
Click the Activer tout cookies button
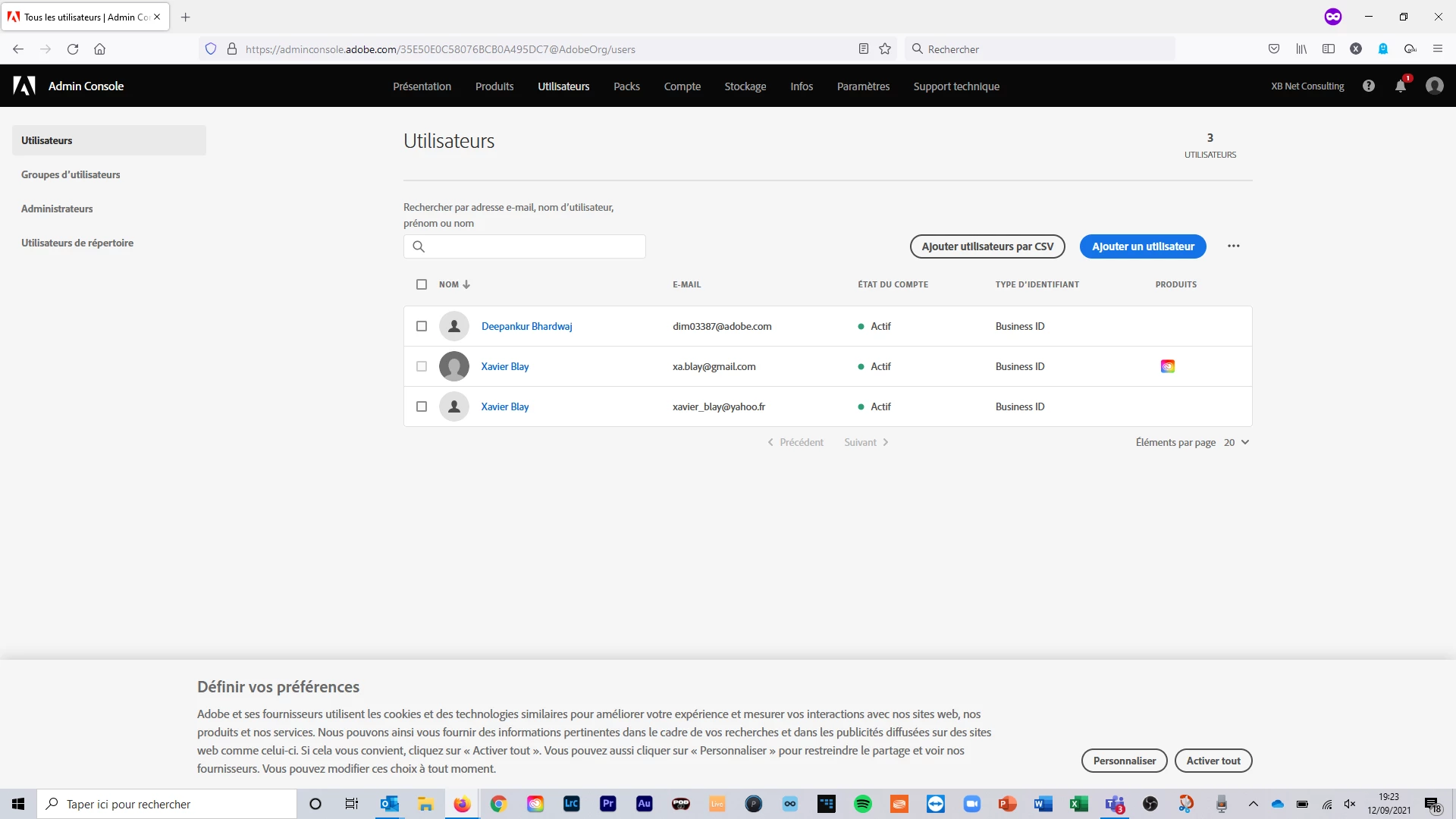tap(1213, 761)
